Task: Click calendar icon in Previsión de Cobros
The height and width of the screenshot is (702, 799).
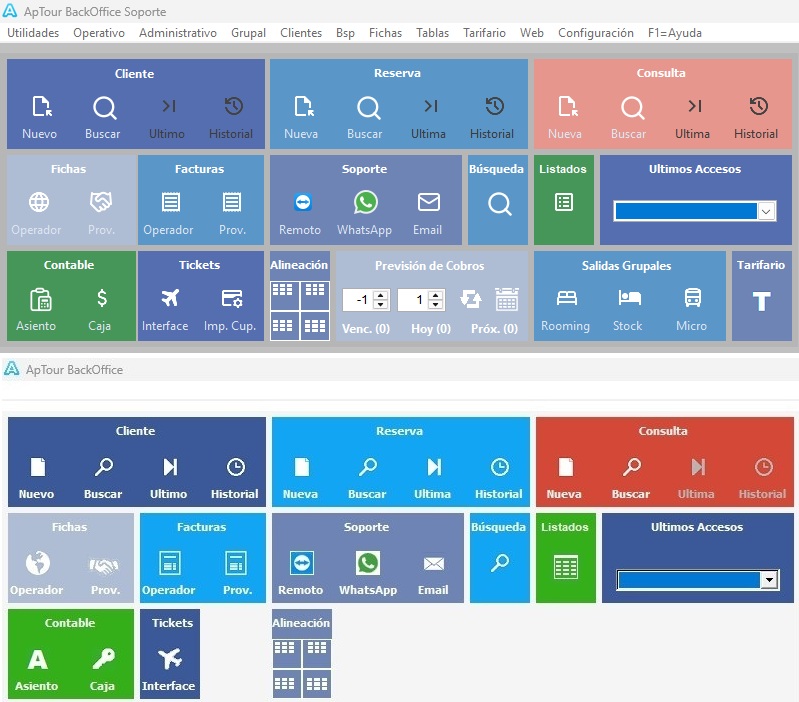Action: pyautogui.click(x=507, y=299)
